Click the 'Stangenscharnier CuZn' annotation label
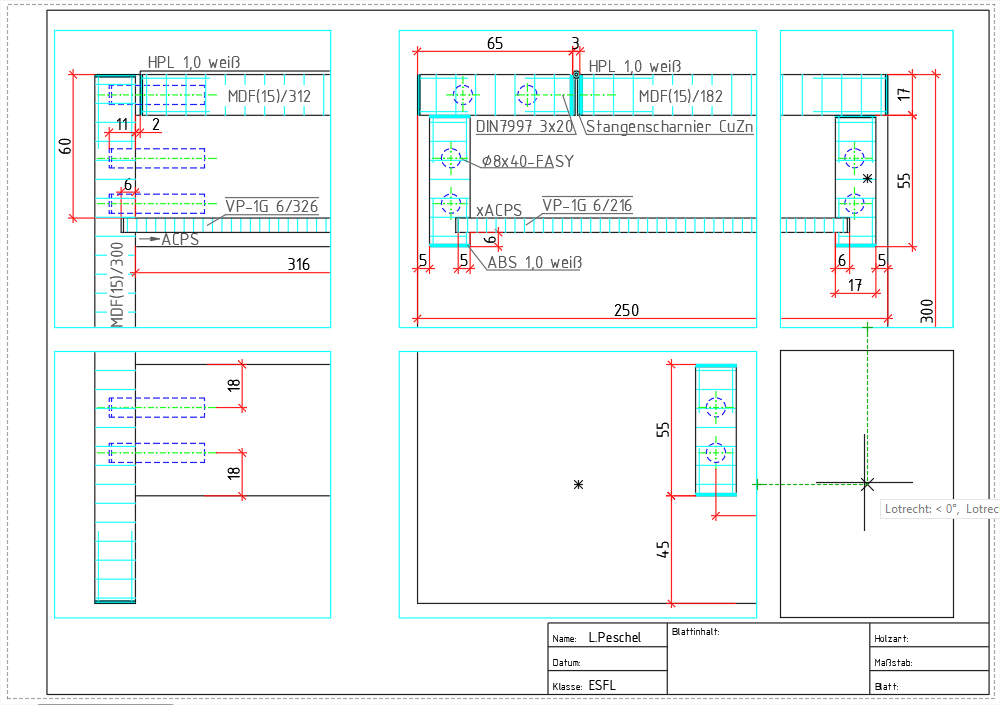Image resolution: width=1000 pixels, height=705 pixels. click(669, 127)
